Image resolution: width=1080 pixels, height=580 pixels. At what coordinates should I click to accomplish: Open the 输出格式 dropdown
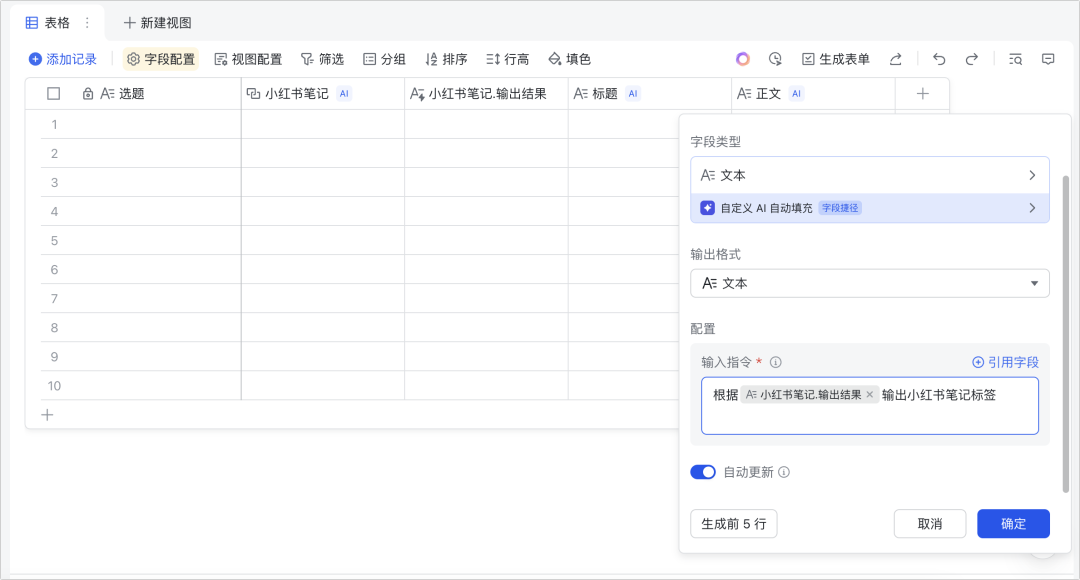coord(870,283)
